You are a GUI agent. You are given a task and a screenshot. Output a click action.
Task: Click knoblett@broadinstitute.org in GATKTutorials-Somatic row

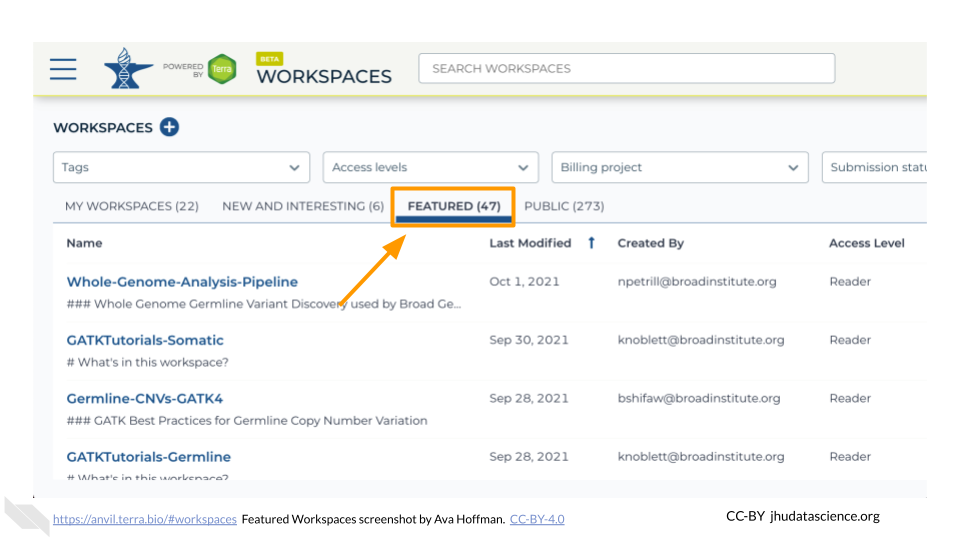[700, 340]
